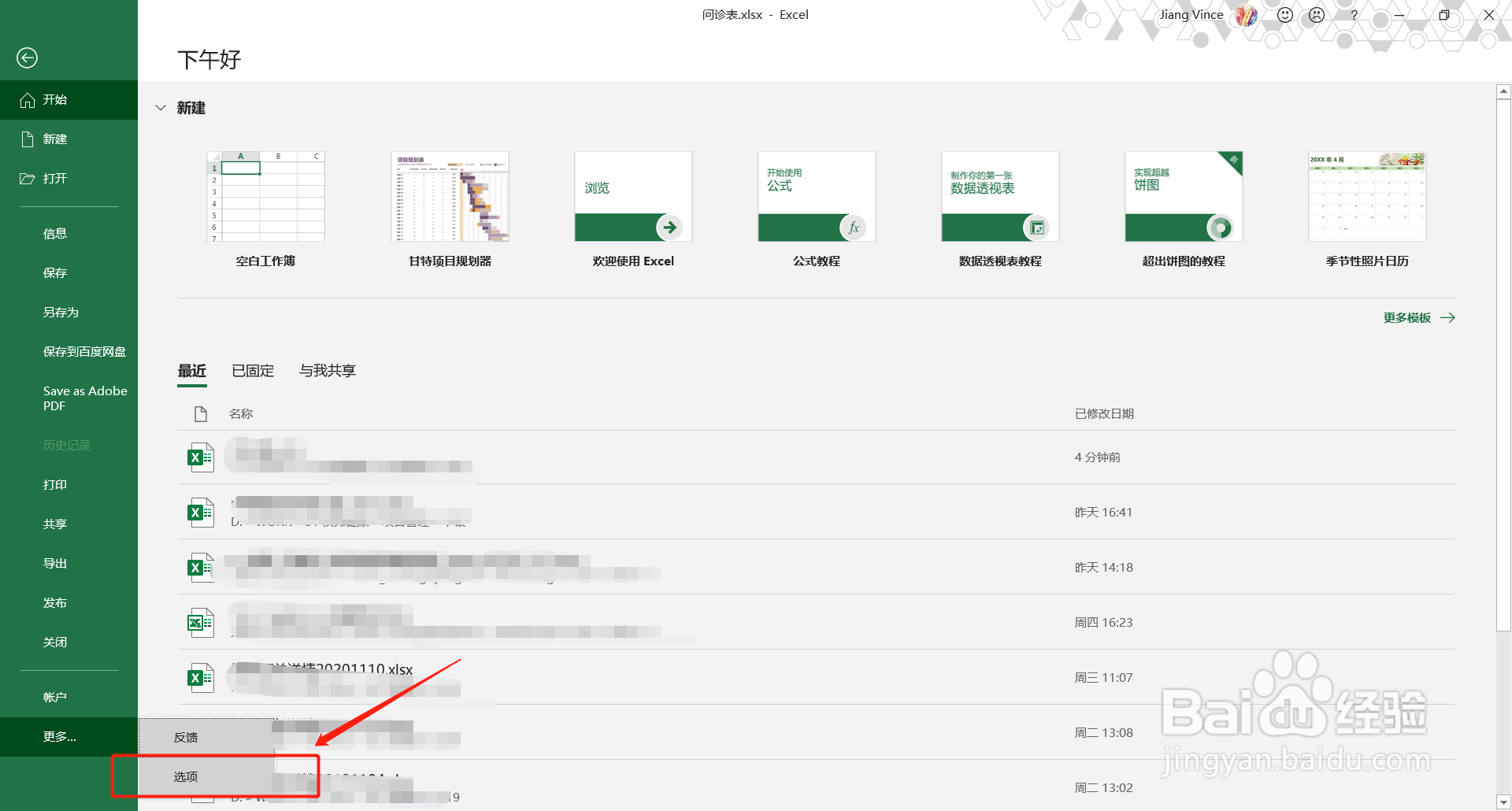Click 关闭 to close the workbook
This screenshot has width=1512, height=811.
tap(69, 643)
